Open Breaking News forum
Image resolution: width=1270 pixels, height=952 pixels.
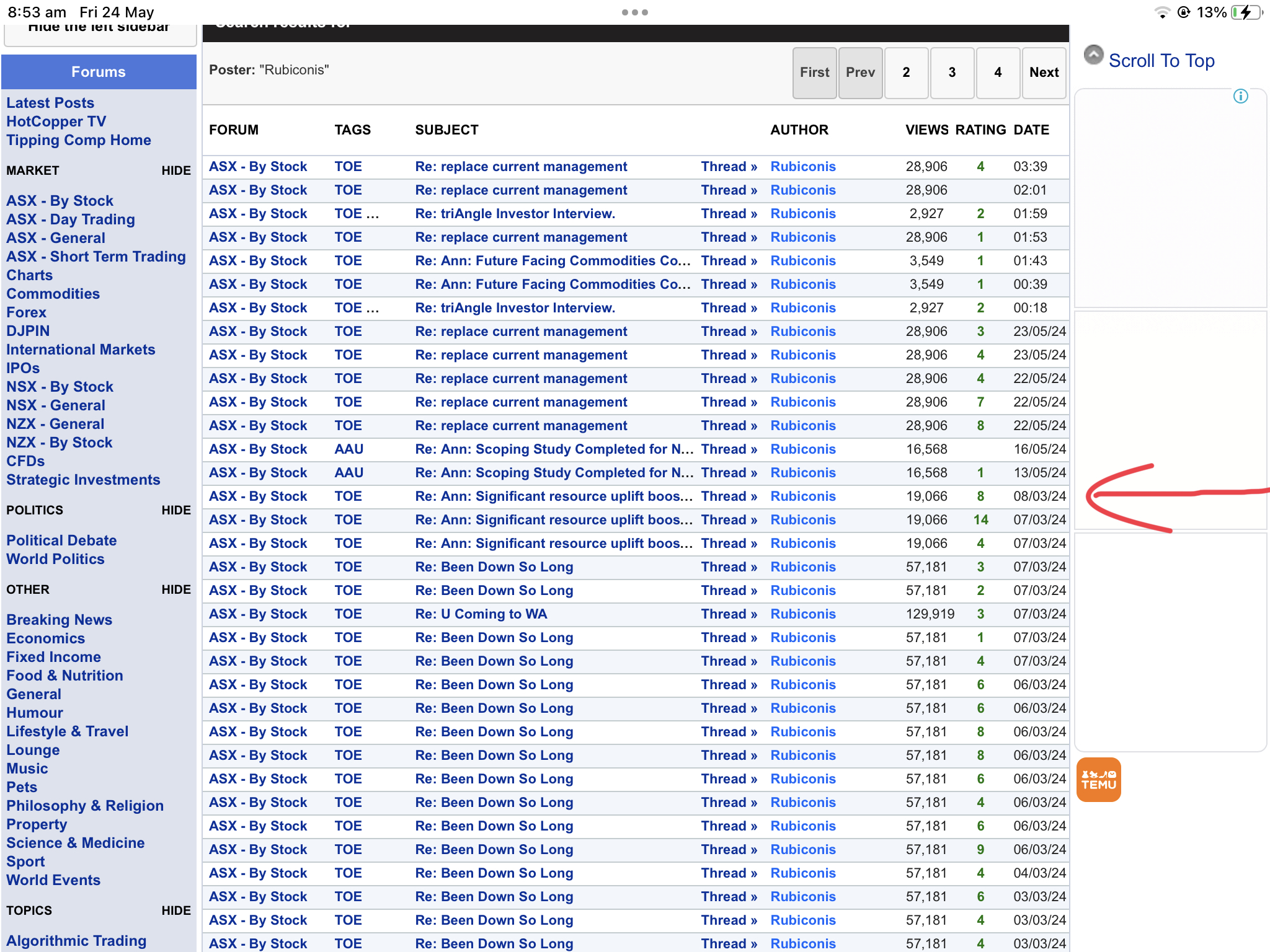tap(60, 620)
